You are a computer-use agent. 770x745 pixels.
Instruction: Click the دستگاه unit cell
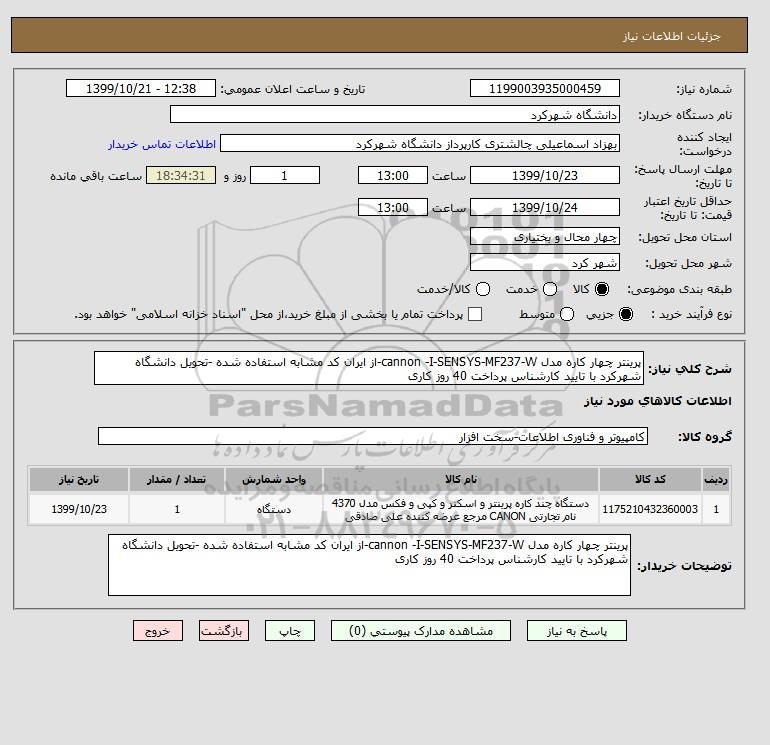click(274, 509)
